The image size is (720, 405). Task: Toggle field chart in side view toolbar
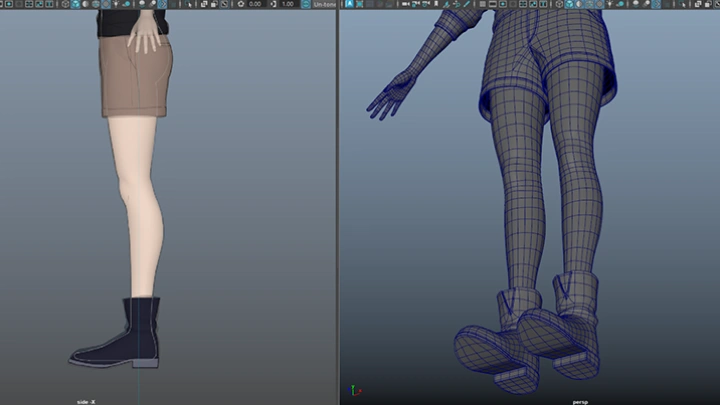click(x=29, y=4)
